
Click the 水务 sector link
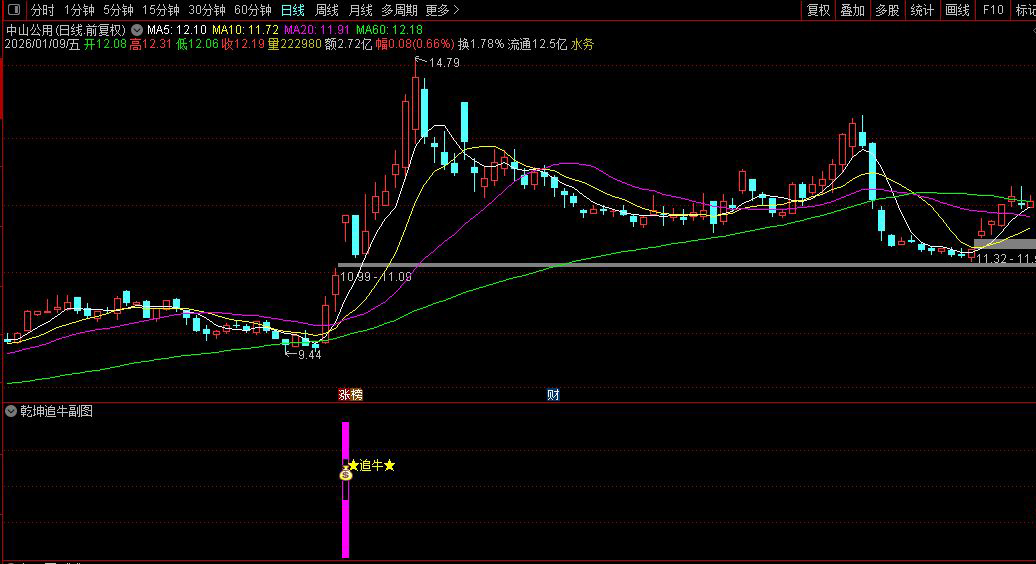tap(582, 44)
